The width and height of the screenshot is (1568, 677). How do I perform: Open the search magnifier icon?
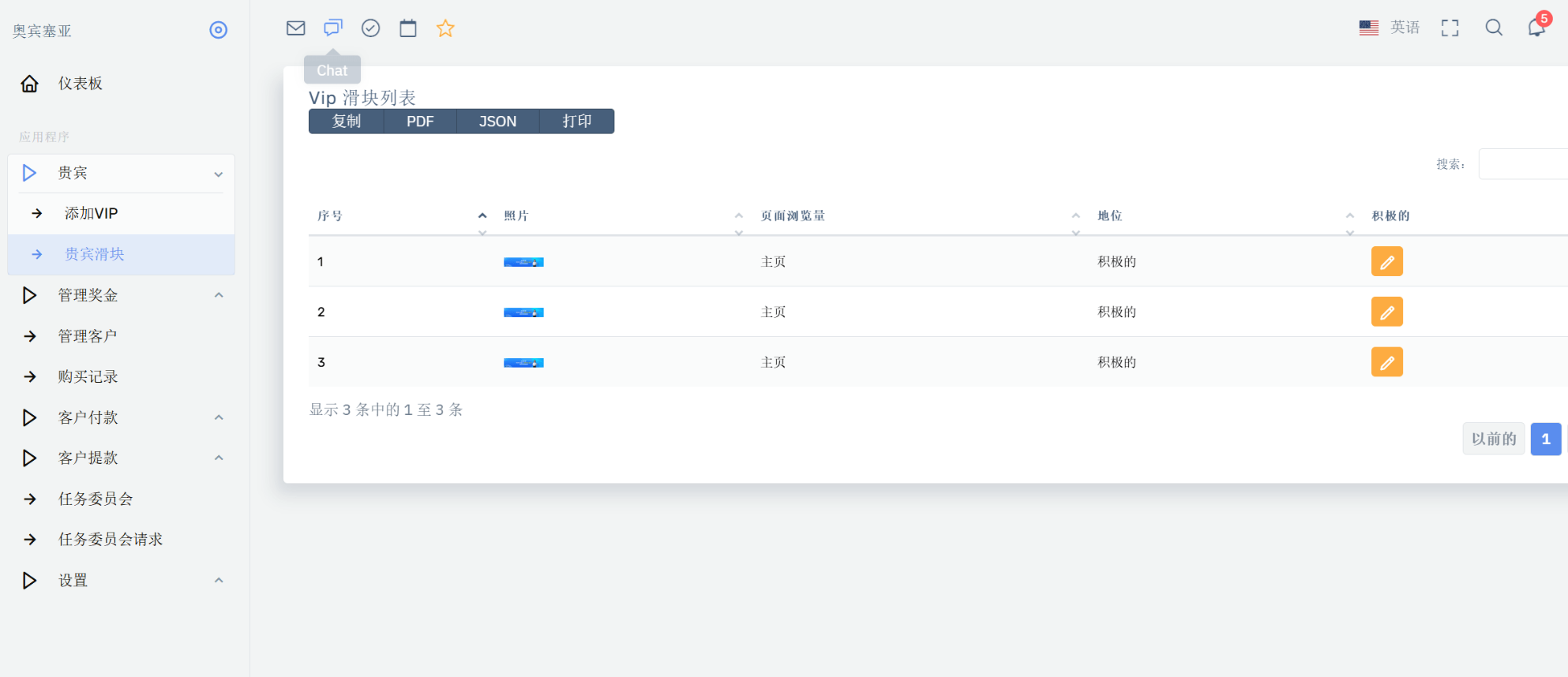(x=1493, y=28)
